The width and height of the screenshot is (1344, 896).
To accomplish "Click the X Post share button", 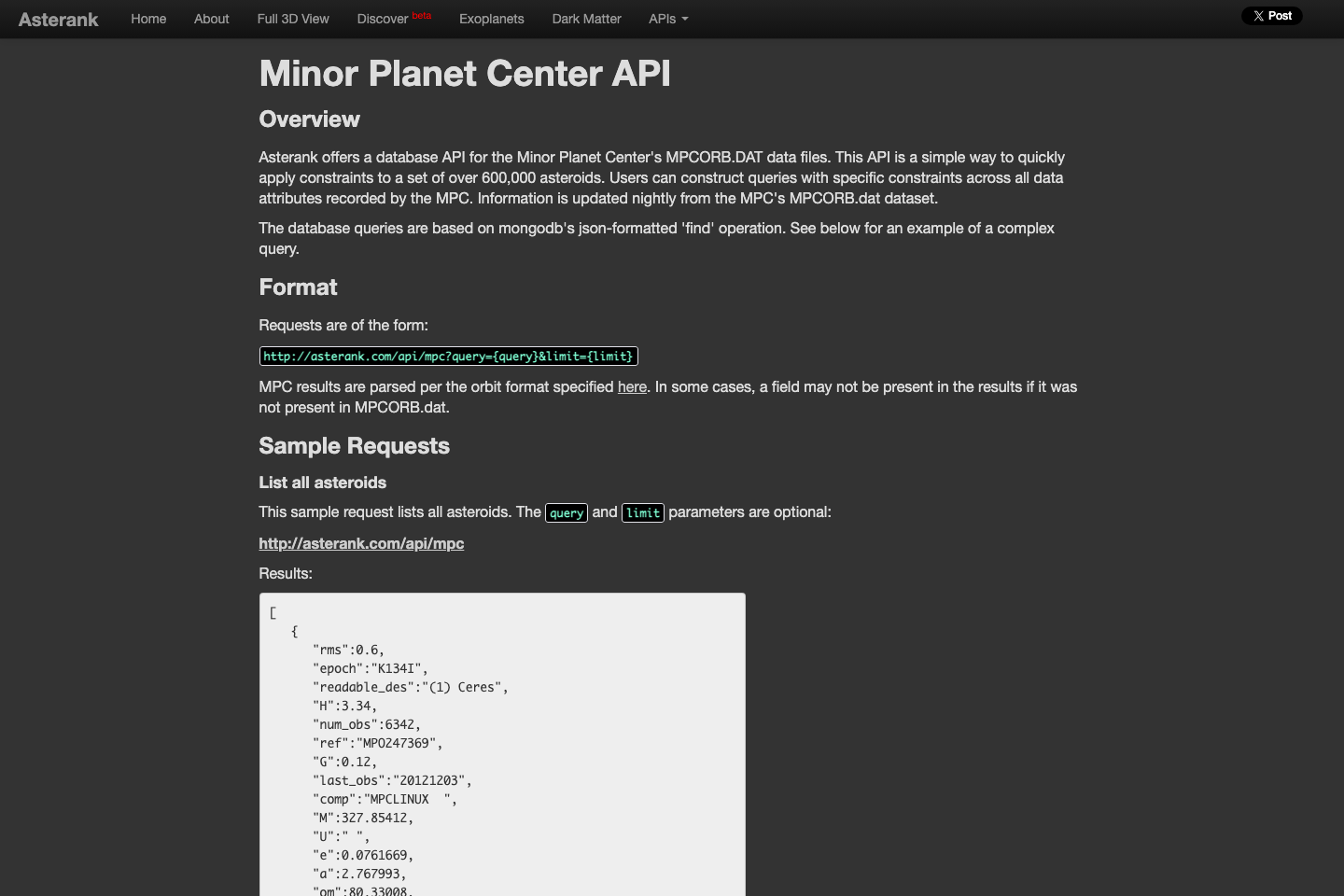I will (1271, 15).
